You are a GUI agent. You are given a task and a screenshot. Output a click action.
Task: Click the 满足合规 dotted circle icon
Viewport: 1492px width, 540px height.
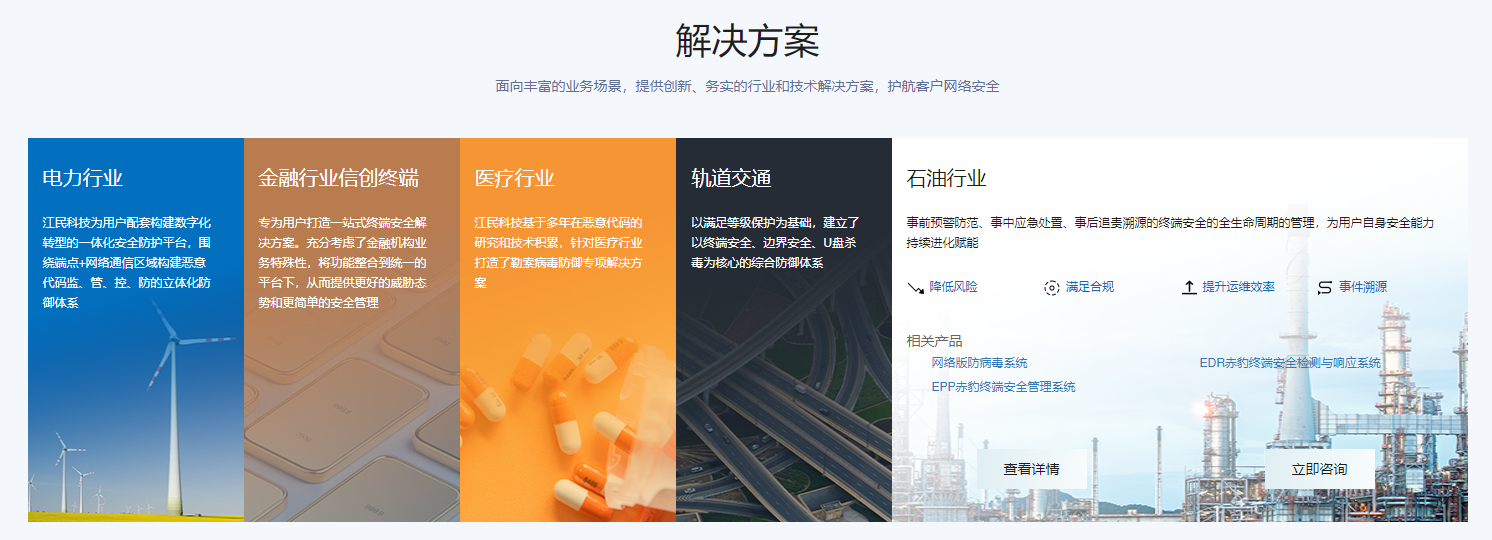1051,288
